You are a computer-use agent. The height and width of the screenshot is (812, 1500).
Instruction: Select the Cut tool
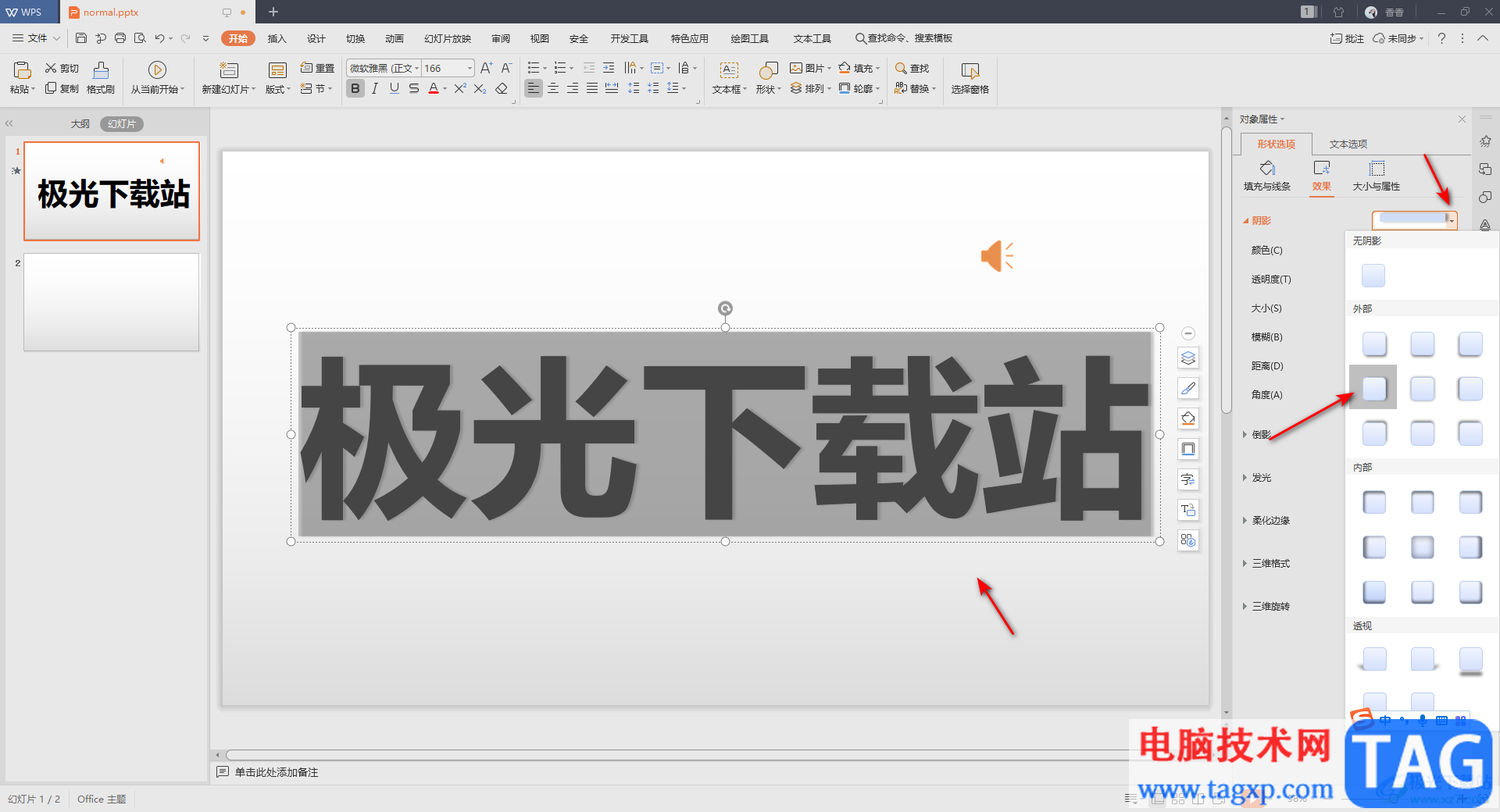click(x=62, y=69)
